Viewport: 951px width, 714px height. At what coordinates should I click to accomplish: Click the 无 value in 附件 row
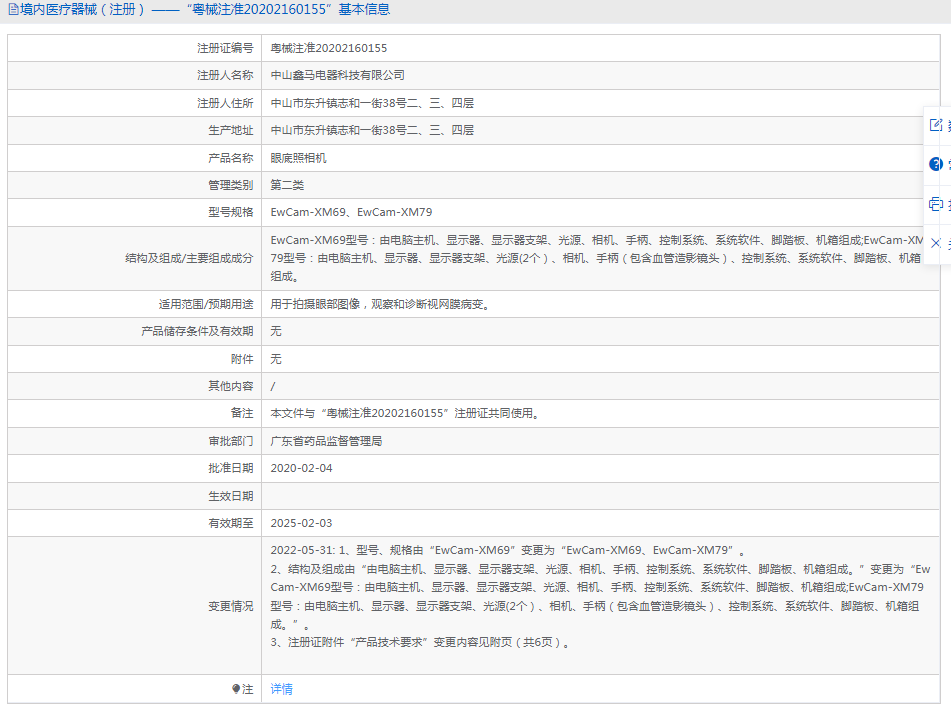[x=276, y=359]
